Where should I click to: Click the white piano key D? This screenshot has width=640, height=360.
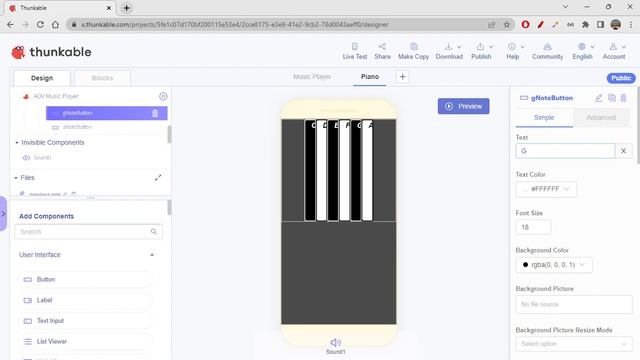[322, 171]
